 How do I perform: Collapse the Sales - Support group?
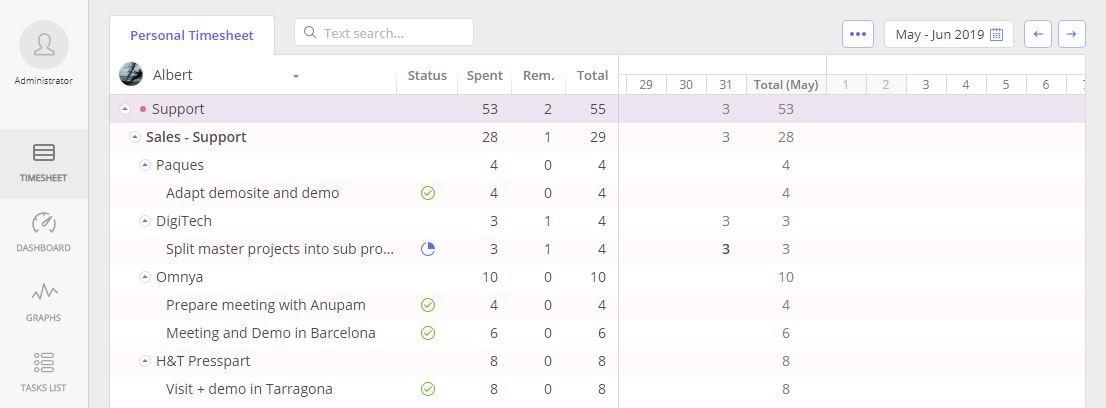pos(135,137)
